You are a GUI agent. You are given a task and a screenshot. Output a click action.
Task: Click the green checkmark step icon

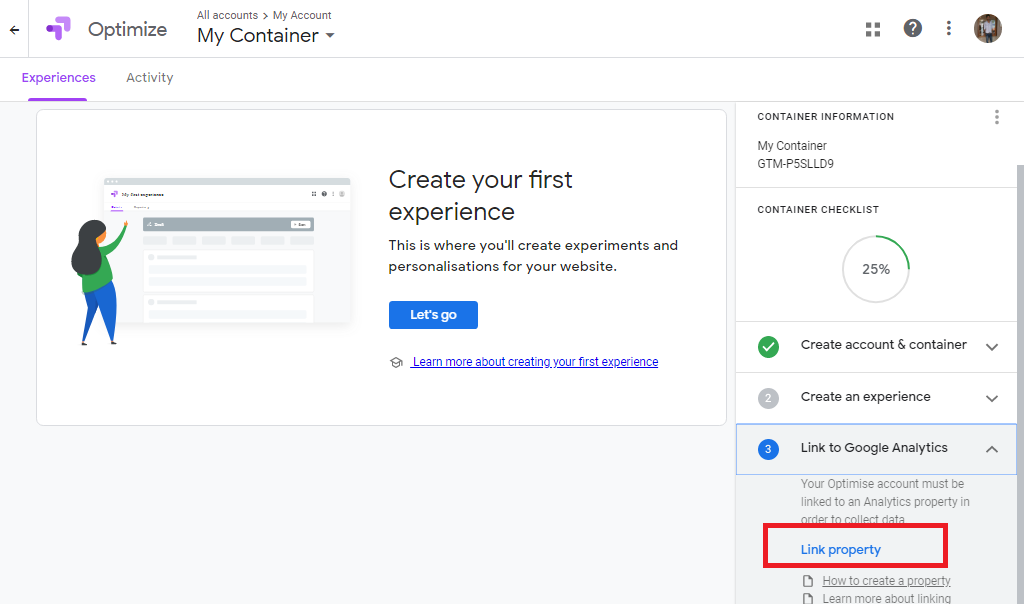click(768, 347)
